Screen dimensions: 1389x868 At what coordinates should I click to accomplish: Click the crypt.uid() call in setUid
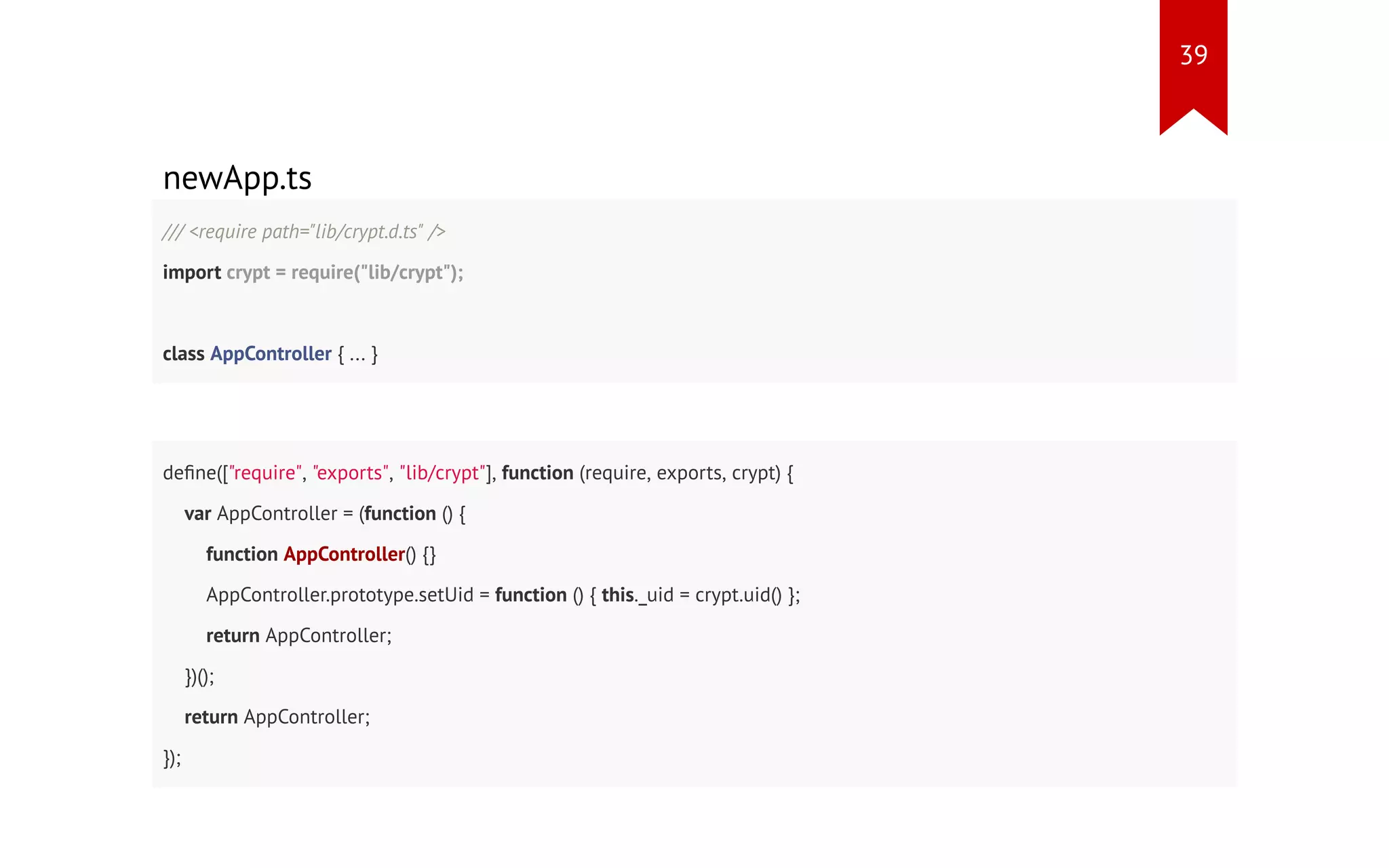point(738,595)
